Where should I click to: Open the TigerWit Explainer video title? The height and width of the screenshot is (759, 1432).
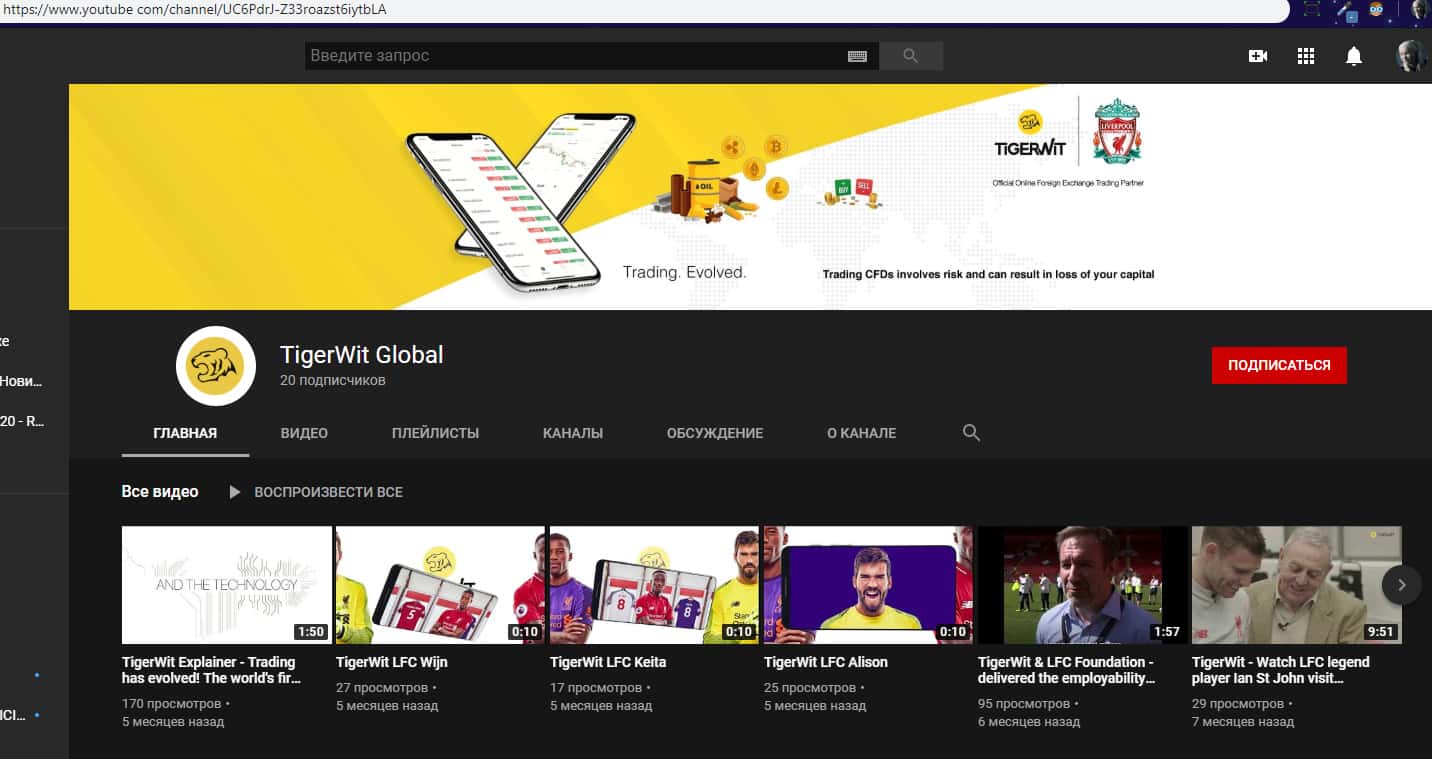click(211, 670)
